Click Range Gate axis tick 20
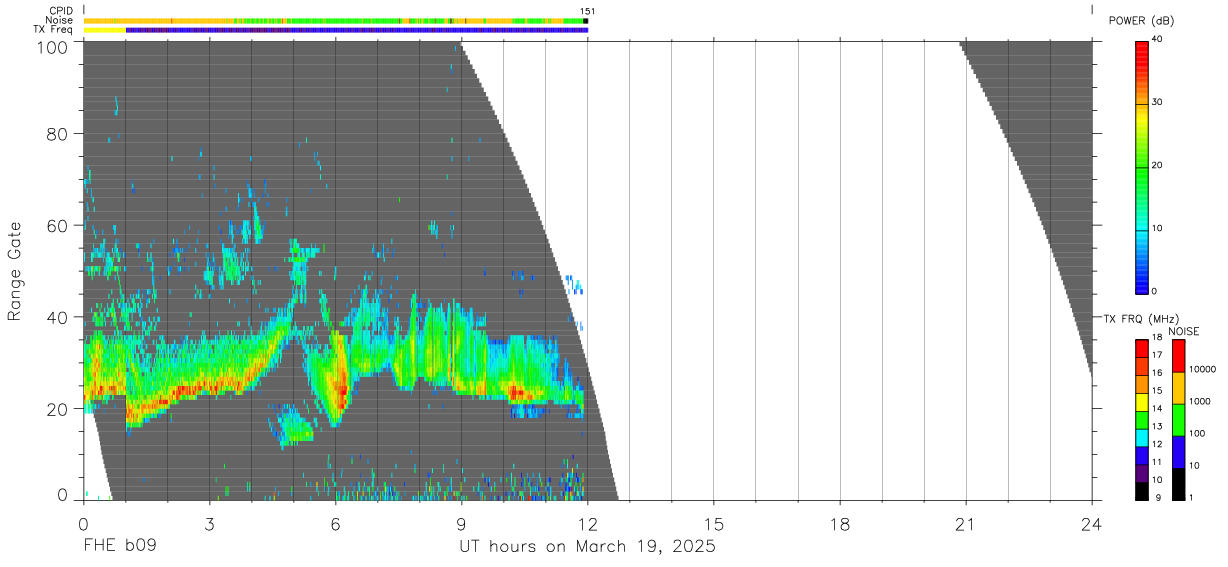Screen dimensions: 1228x567 pos(57,409)
